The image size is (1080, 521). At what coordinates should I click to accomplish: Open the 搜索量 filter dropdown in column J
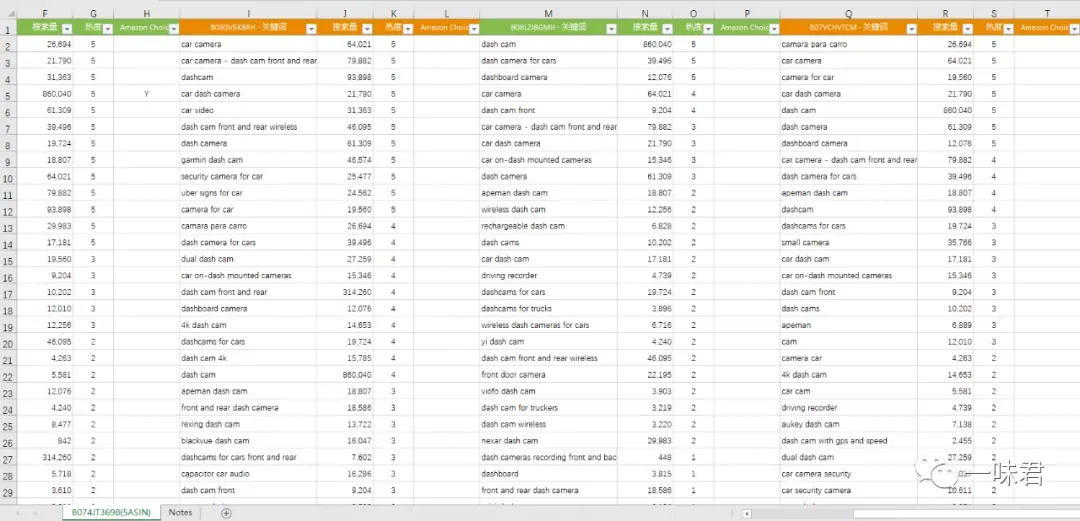(368, 28)
